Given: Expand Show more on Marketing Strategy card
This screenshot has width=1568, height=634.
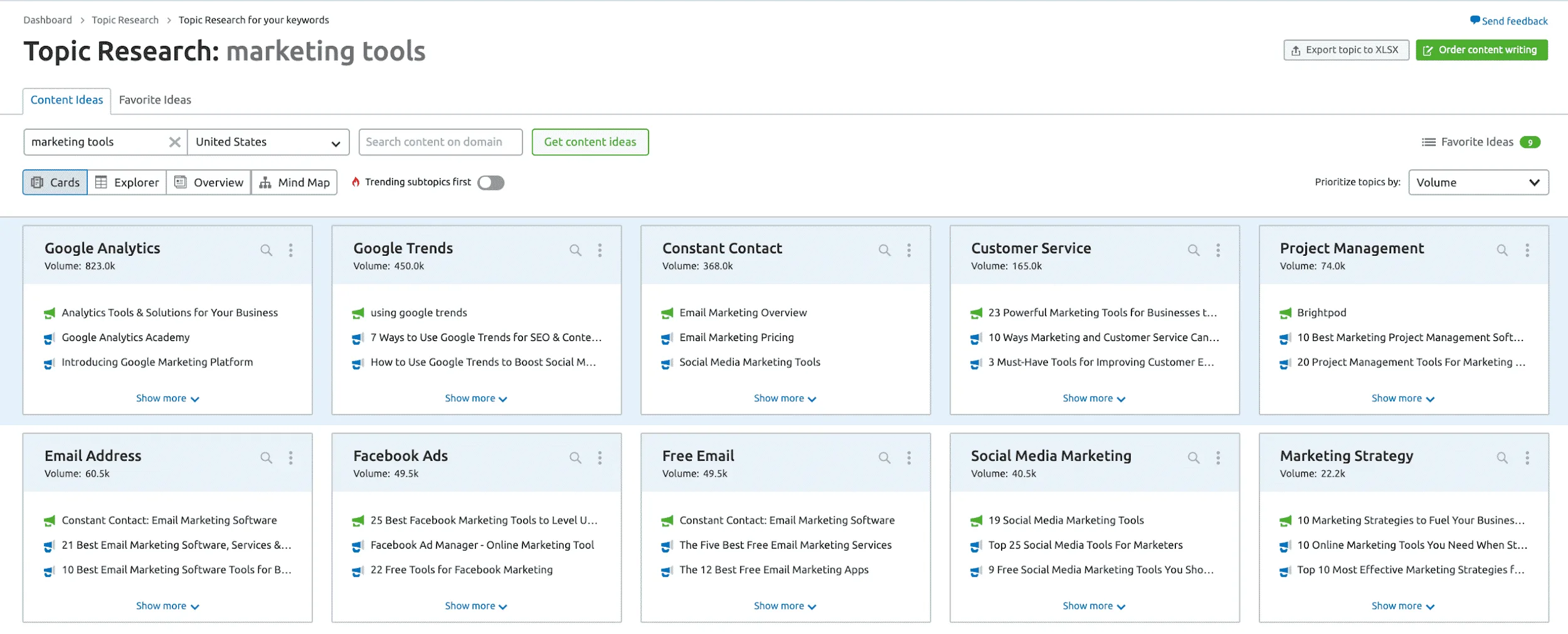Looking at the screenshot, I should click(1403, 606).
